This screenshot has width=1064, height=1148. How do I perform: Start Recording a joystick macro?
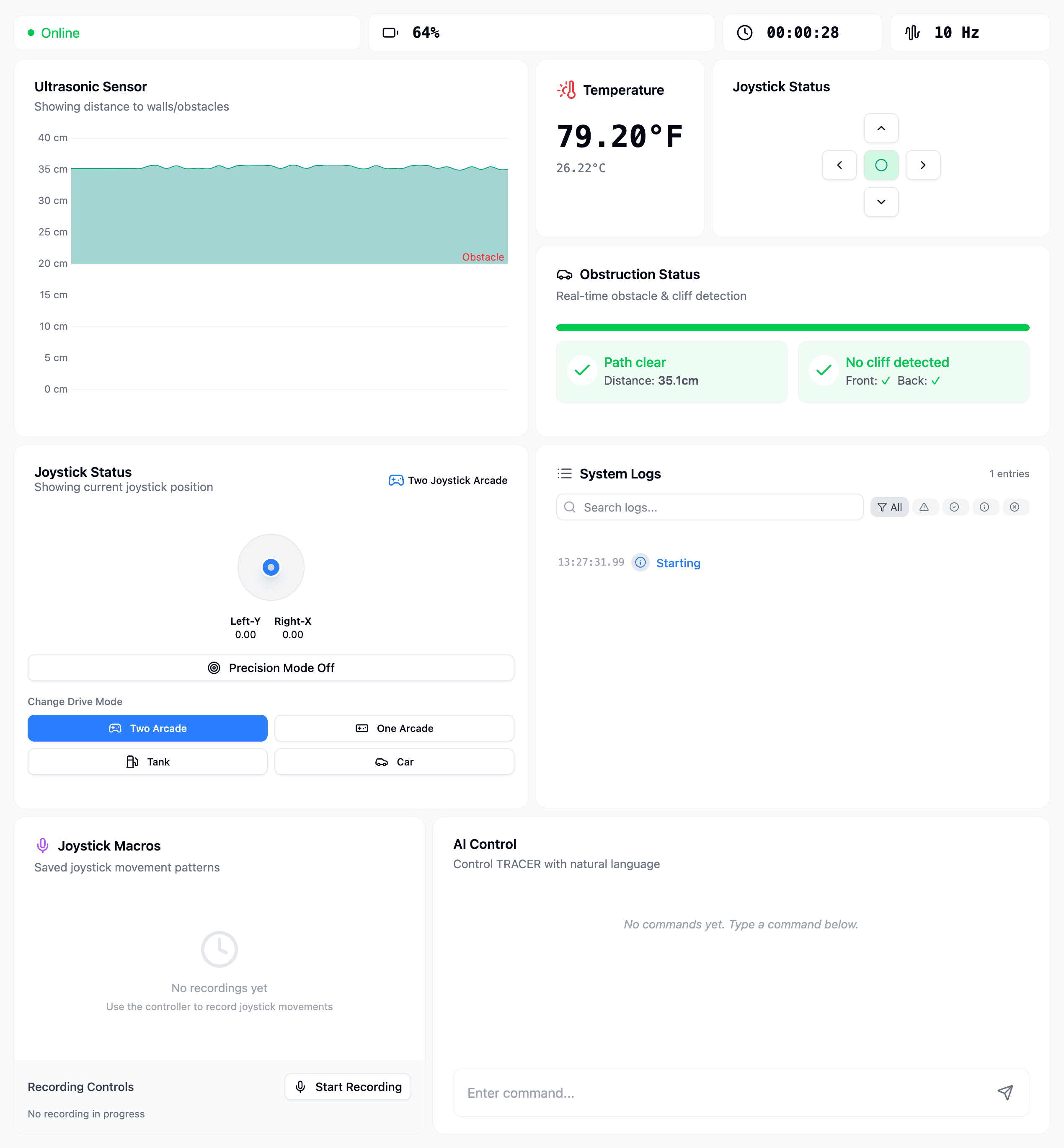pos(348,1087)
